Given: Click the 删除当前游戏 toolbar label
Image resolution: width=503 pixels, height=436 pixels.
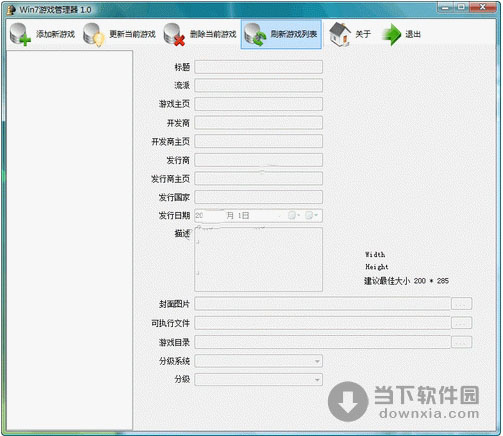Looking at the screenshot, I should [x=213, y=34].
